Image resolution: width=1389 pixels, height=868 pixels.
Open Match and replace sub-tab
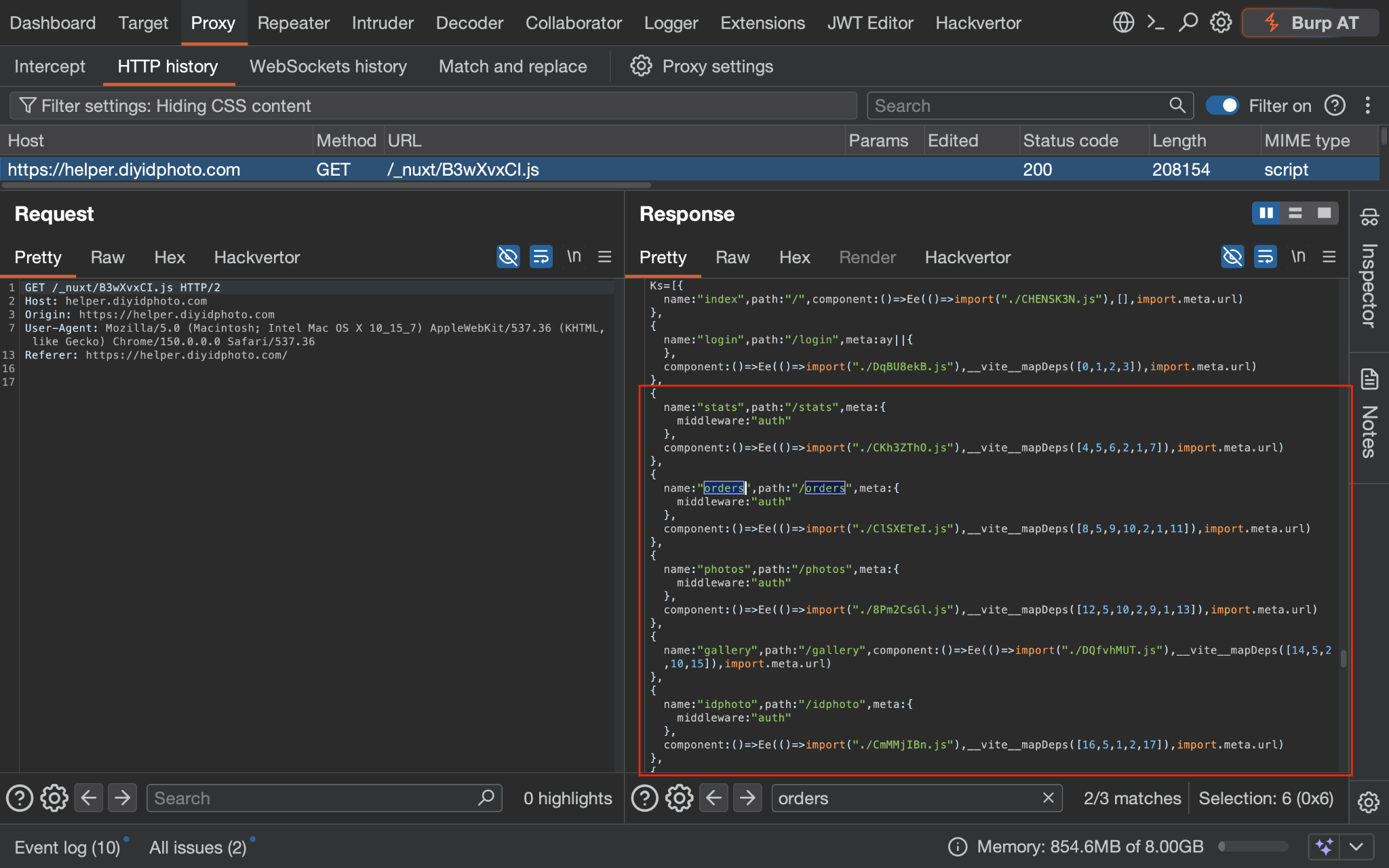pyautogui.click(x=513, y=66)
